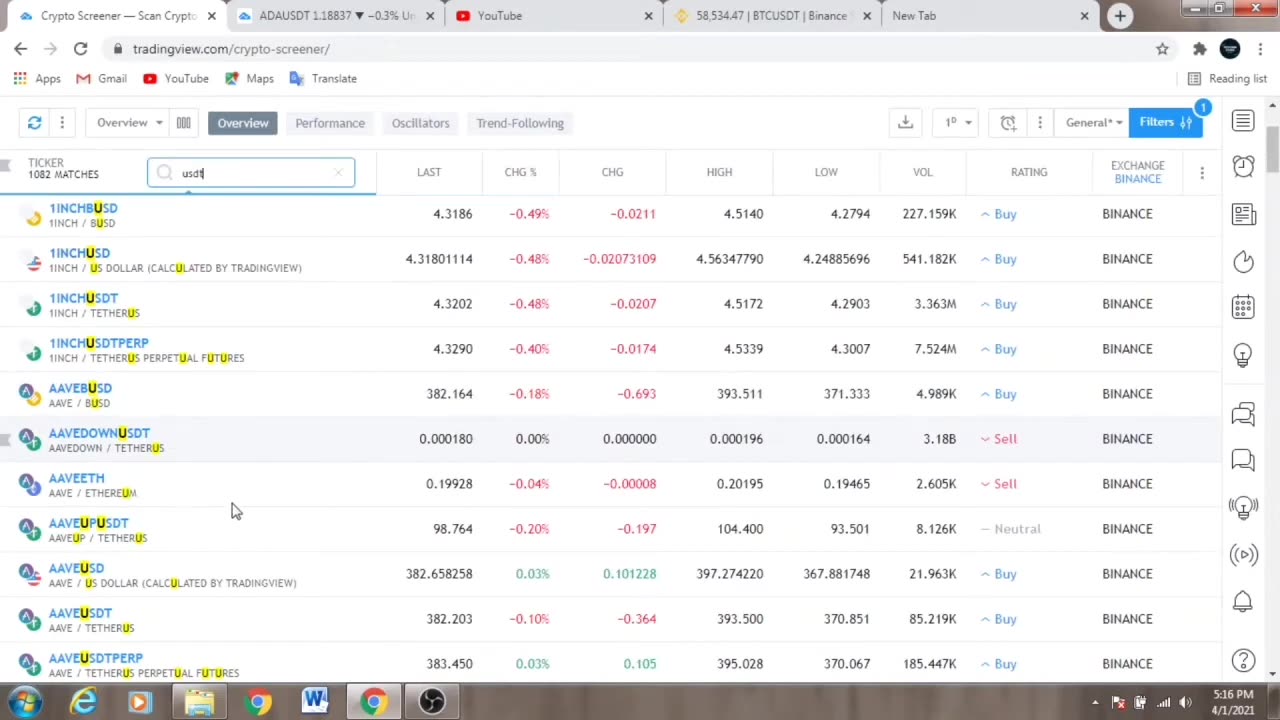The width and height of the screenshot is (1280, 720).
Task: Click the ticker search input field
Action: point(250,173)
